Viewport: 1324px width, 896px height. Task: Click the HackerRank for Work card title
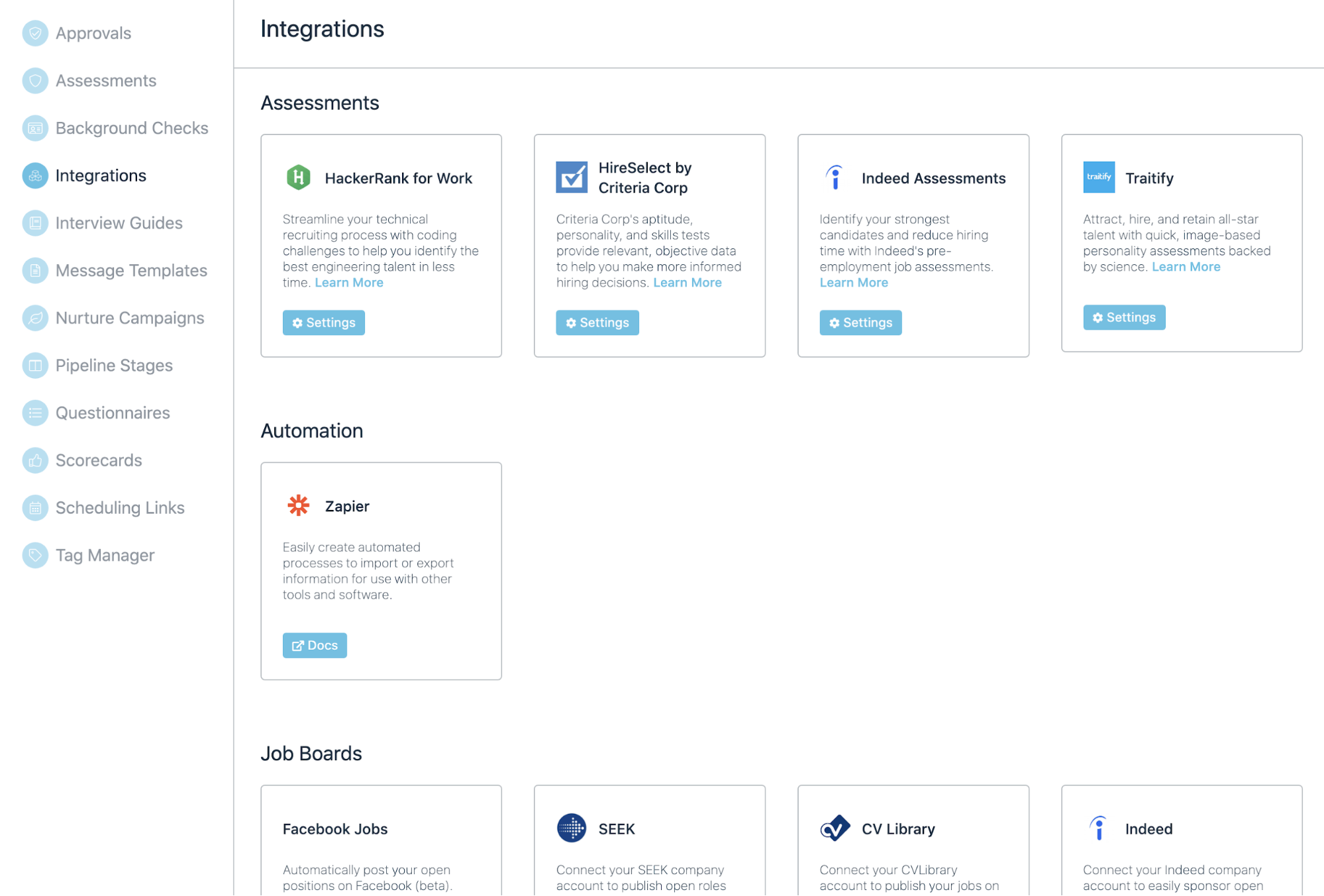(399, 178)
